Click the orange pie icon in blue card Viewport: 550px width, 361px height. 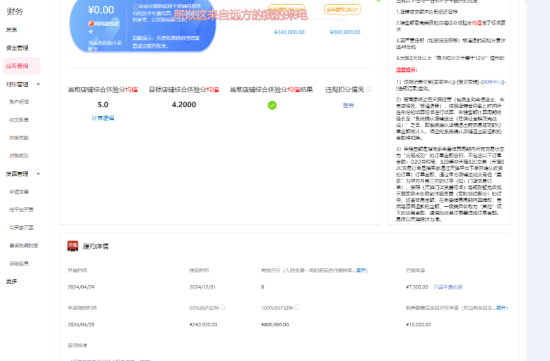(91, 24)
